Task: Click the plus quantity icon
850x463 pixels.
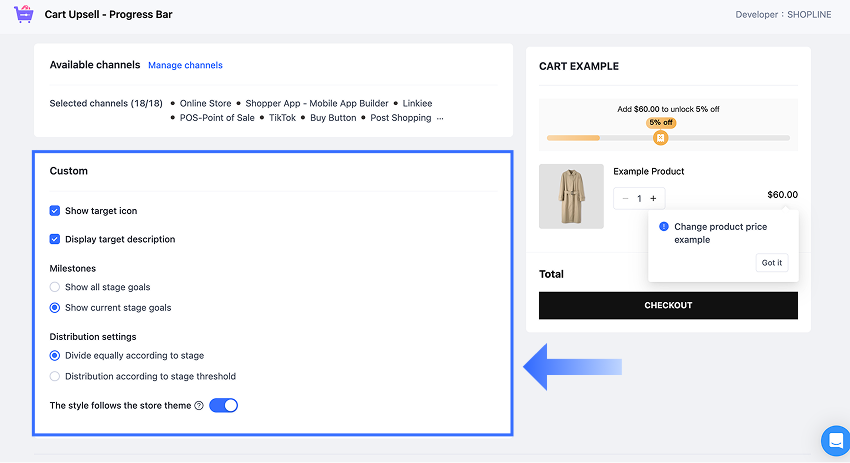Action: (653, 199)
